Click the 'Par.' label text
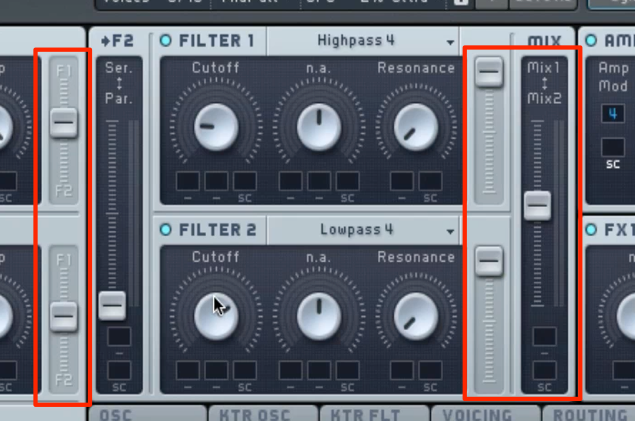The image size is (635, 421). click(119, 98)
